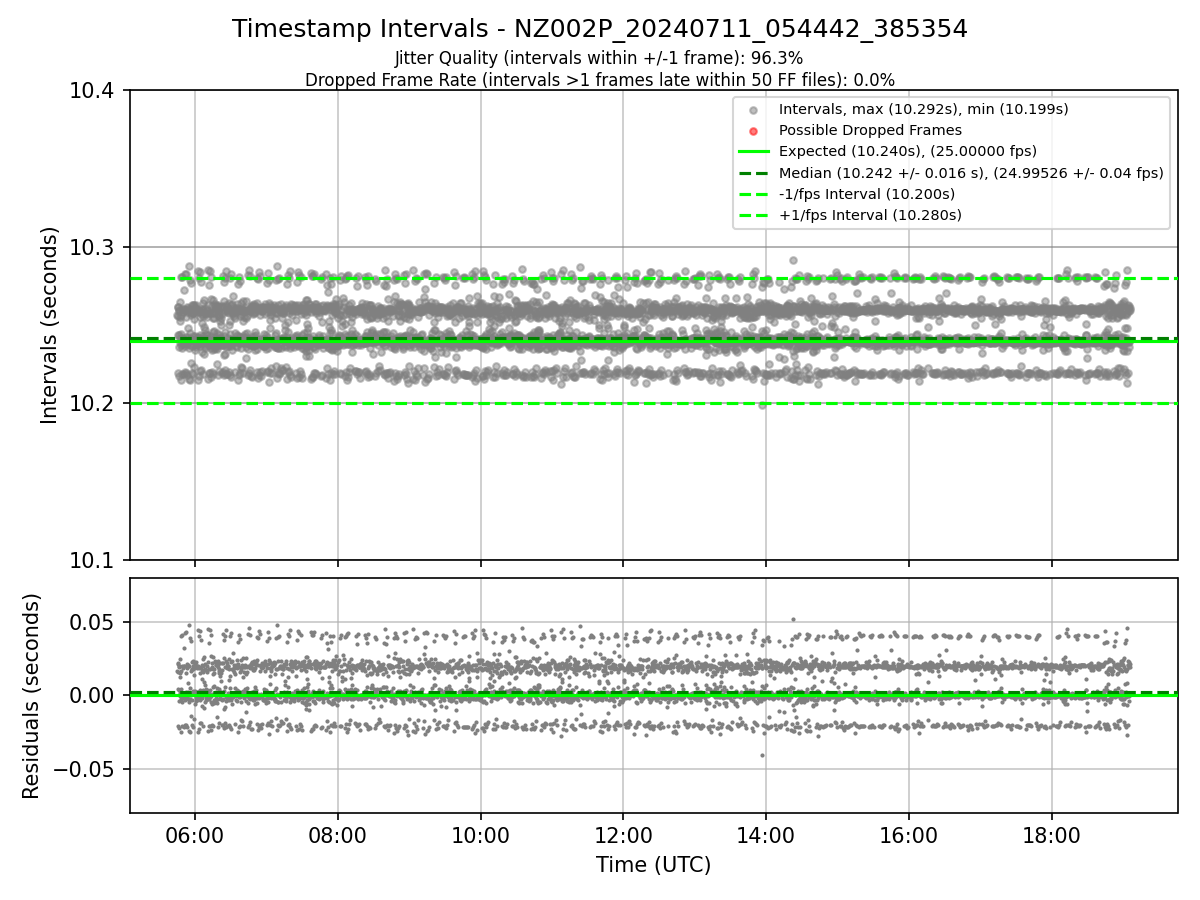This screenshot has width=1200, height=900.
Task: Click x-axis tick label '18:00'
Action: click(1051, 836)
